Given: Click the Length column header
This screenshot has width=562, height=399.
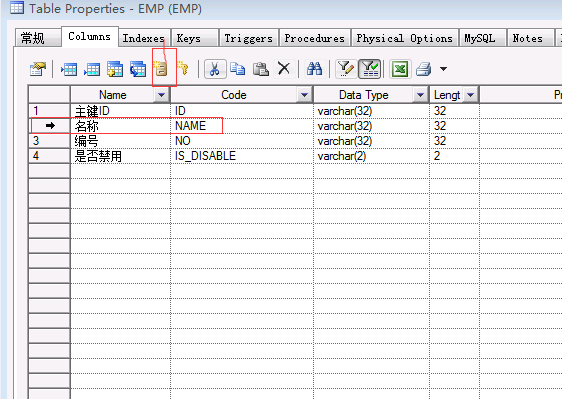Looking at the screenshot, I should [447, 95].
